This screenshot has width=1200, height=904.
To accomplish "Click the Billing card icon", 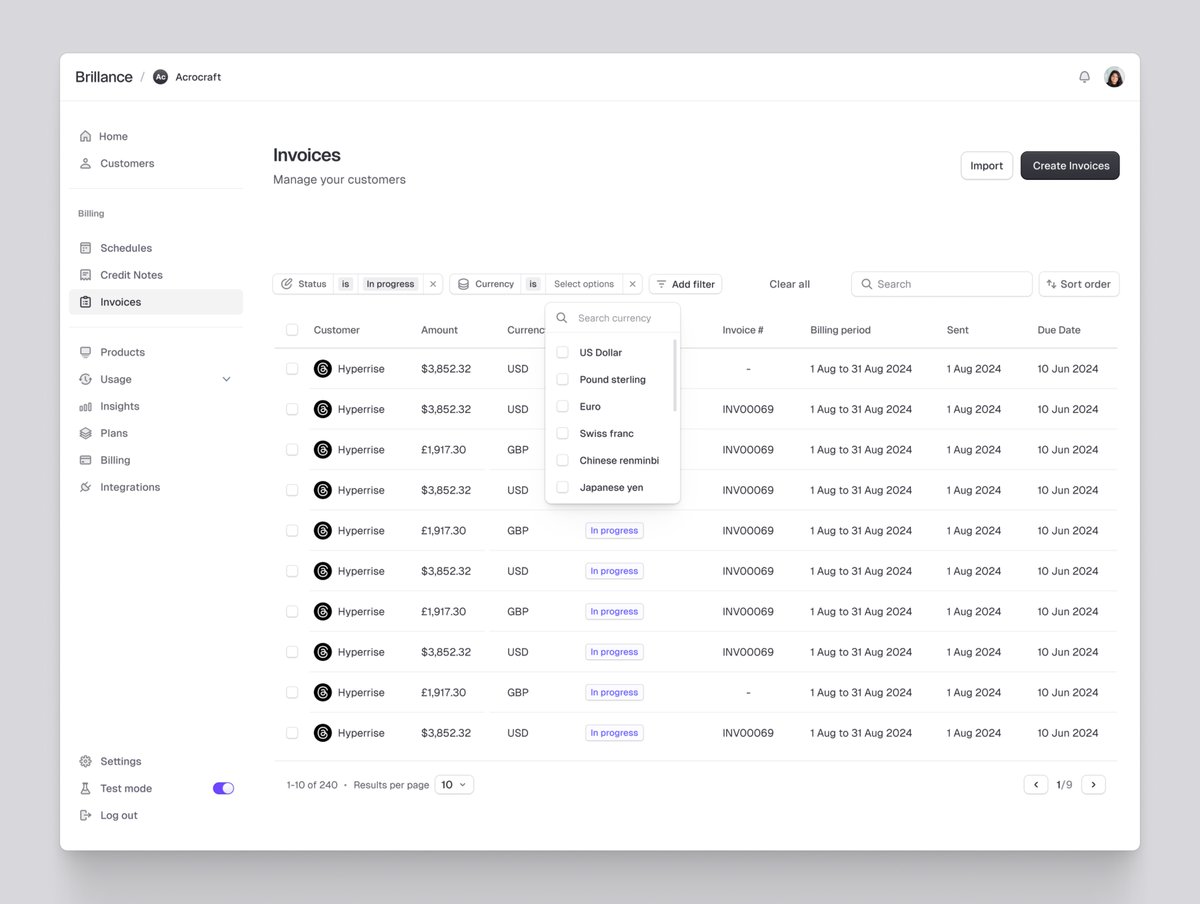I will click(85, 460).
